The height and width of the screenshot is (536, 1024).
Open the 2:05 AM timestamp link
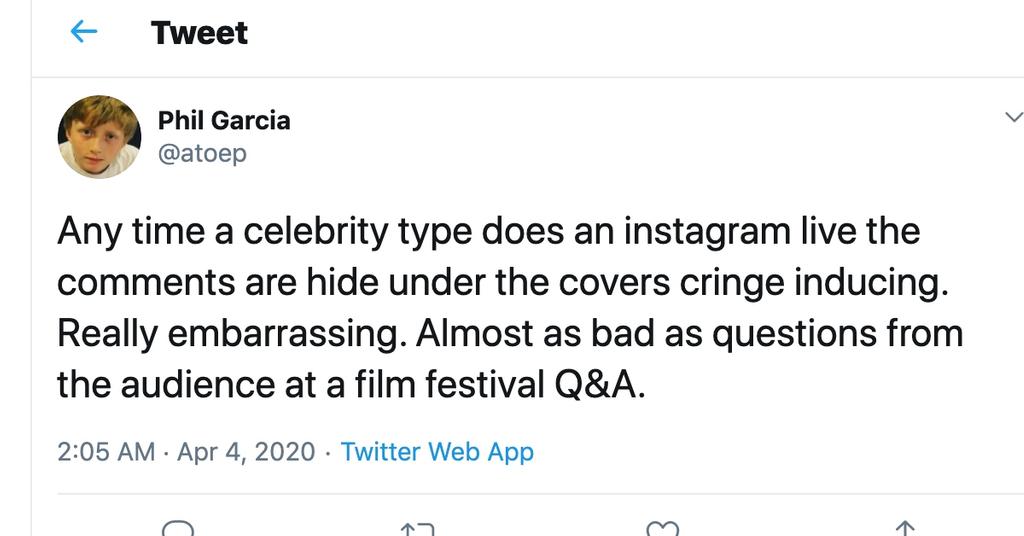click(x=106, y=452)
